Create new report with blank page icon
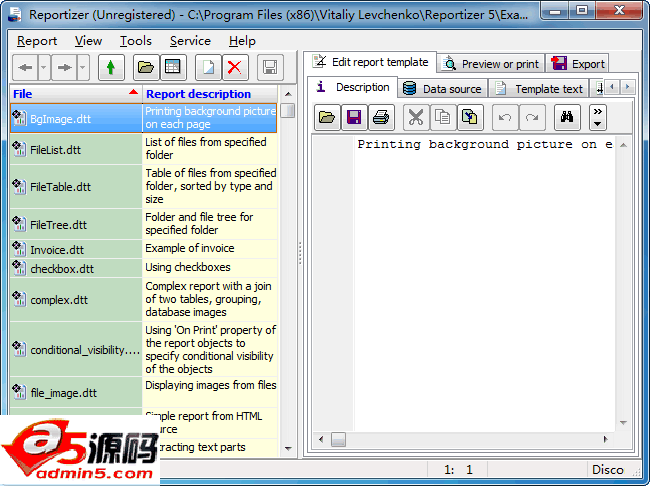This screenshot has width=650, height=486. pyautogui.click(x=208, y=67)
